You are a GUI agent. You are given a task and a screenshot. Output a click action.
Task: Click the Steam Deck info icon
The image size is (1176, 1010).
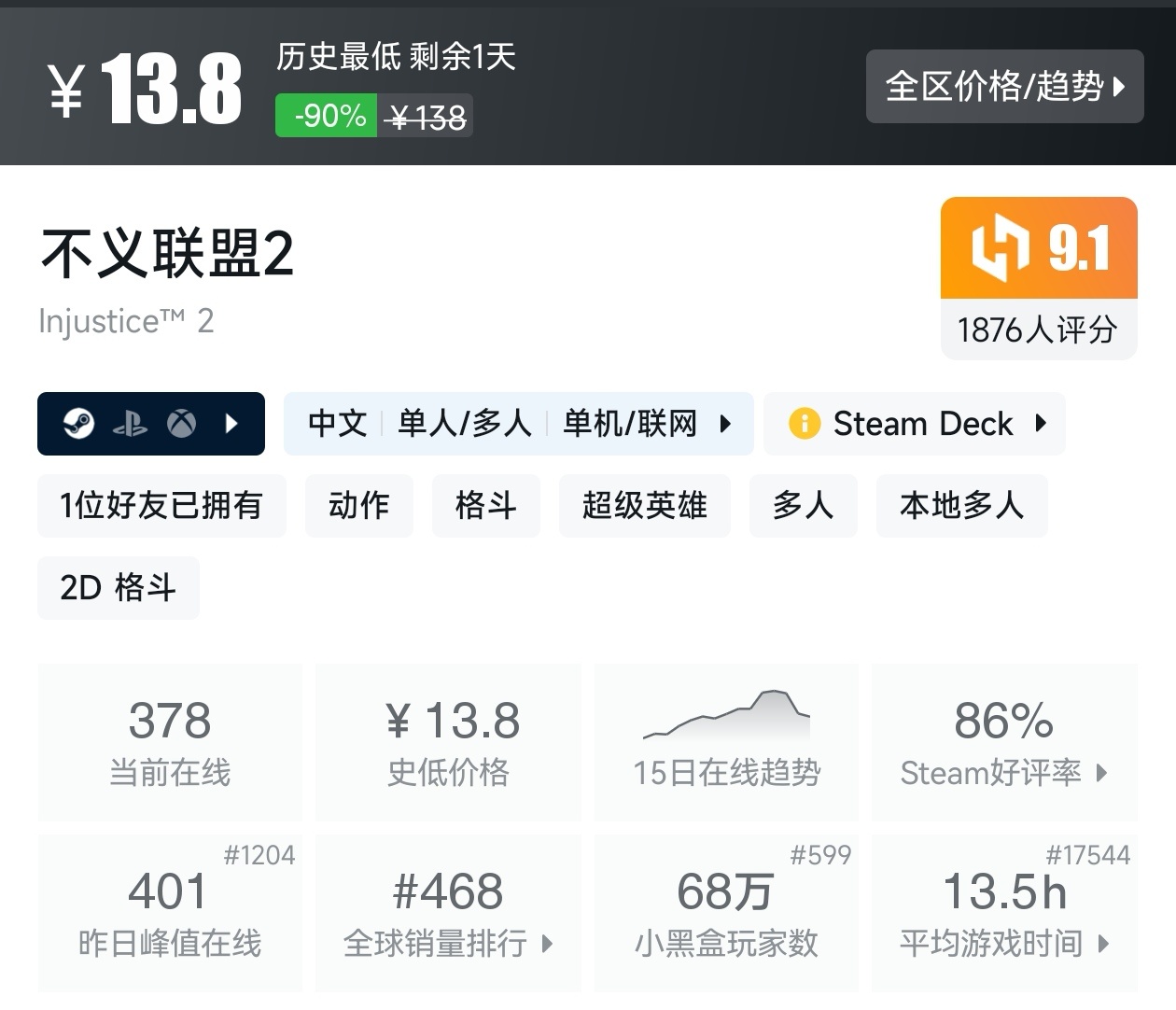805,424
